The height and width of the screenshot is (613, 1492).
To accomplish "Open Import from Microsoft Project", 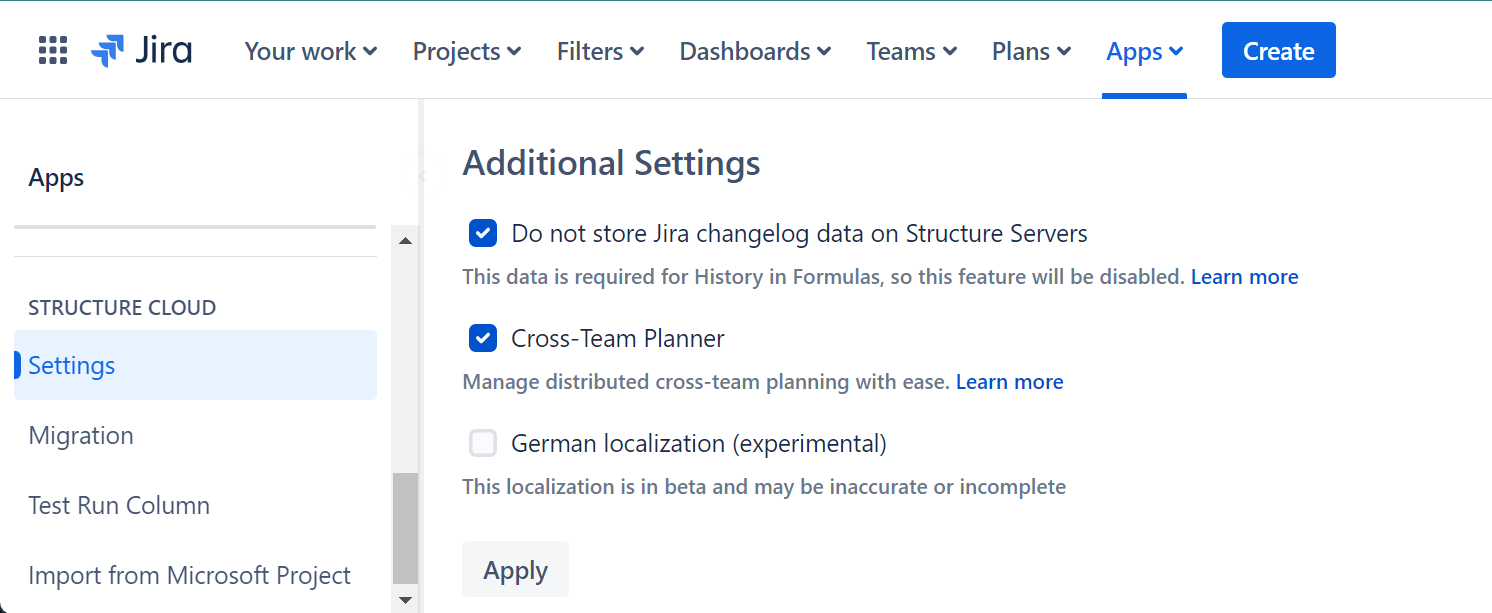I will 190,575.
